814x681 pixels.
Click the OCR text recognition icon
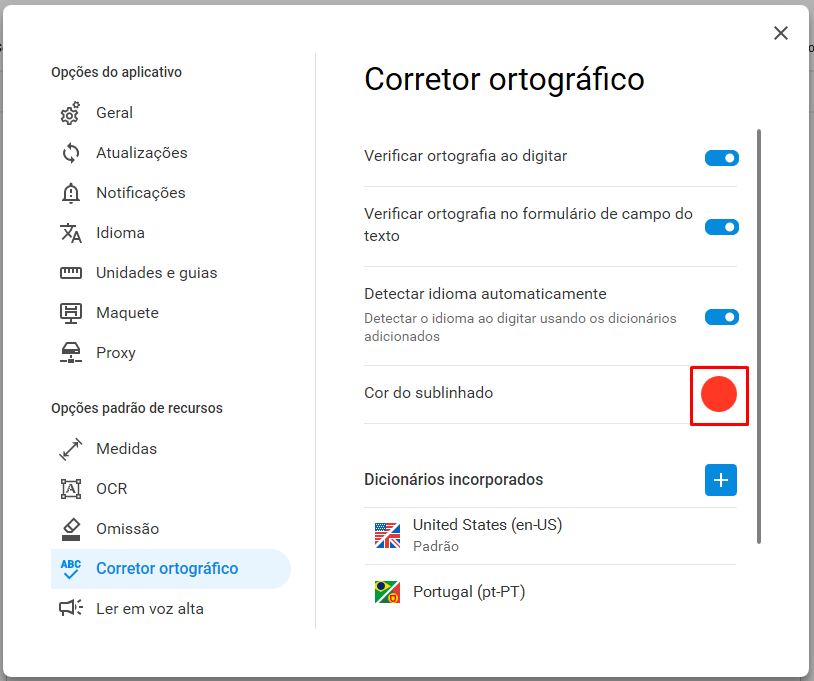click(x=71, y=489)
